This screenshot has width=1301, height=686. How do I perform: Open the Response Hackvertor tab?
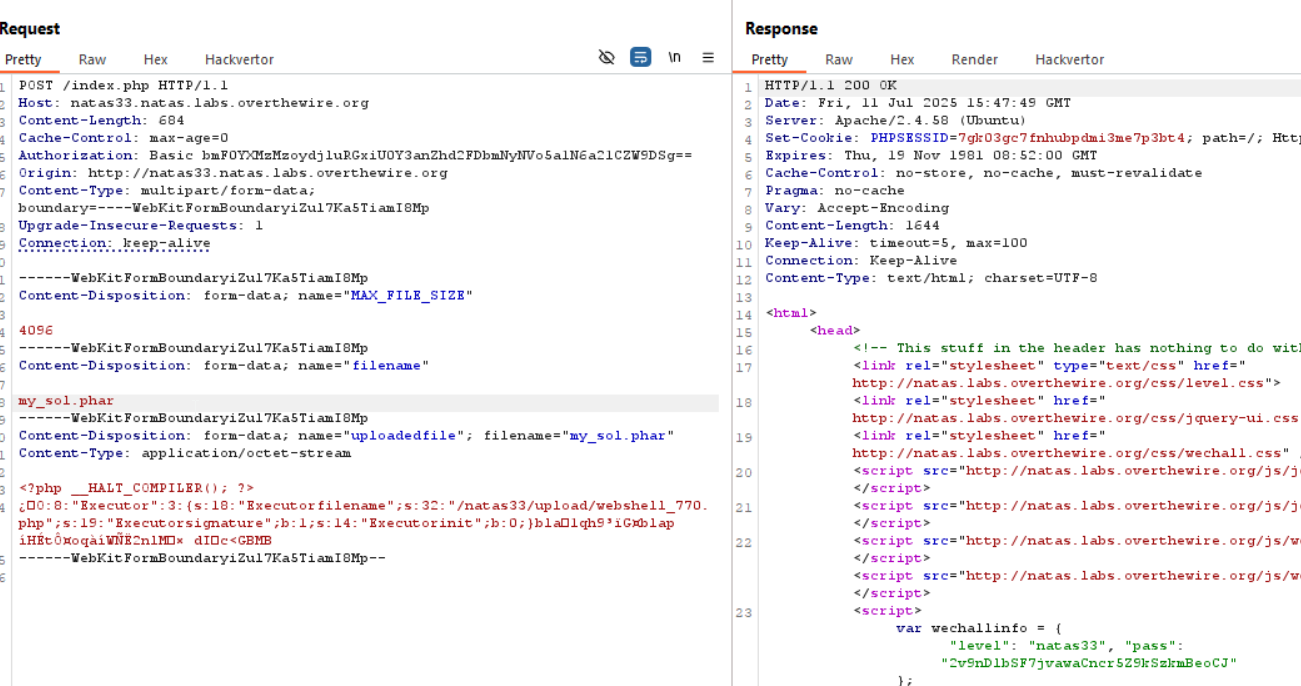[x=1069, y=59]
